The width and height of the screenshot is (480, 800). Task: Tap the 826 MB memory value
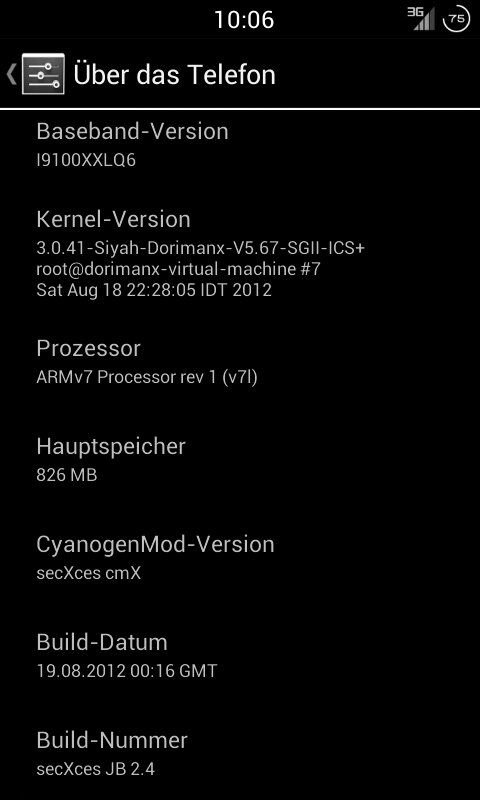[67, 475]
